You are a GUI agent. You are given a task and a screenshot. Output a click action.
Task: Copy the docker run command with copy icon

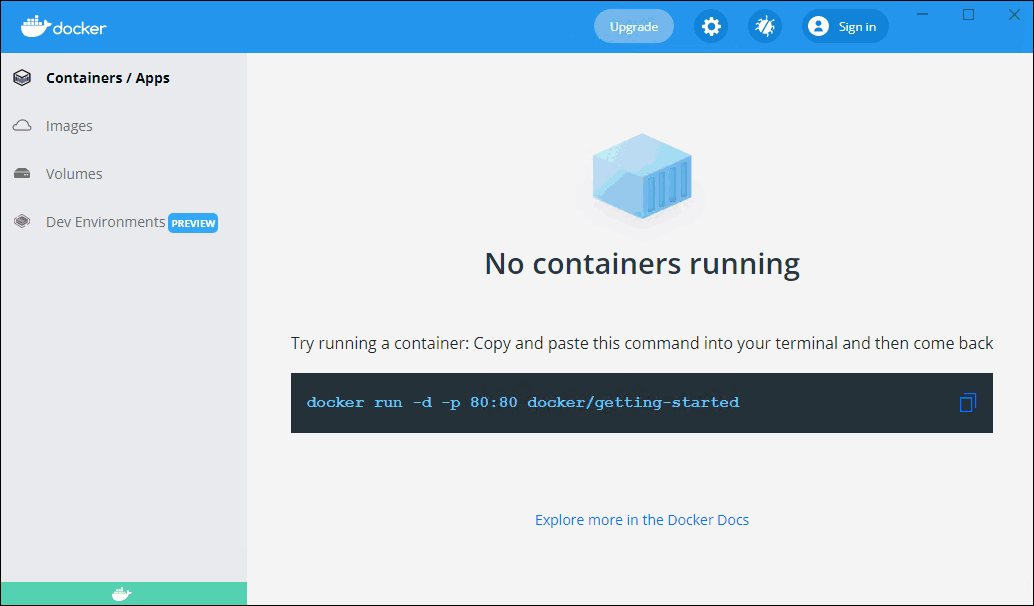[967, 402]
